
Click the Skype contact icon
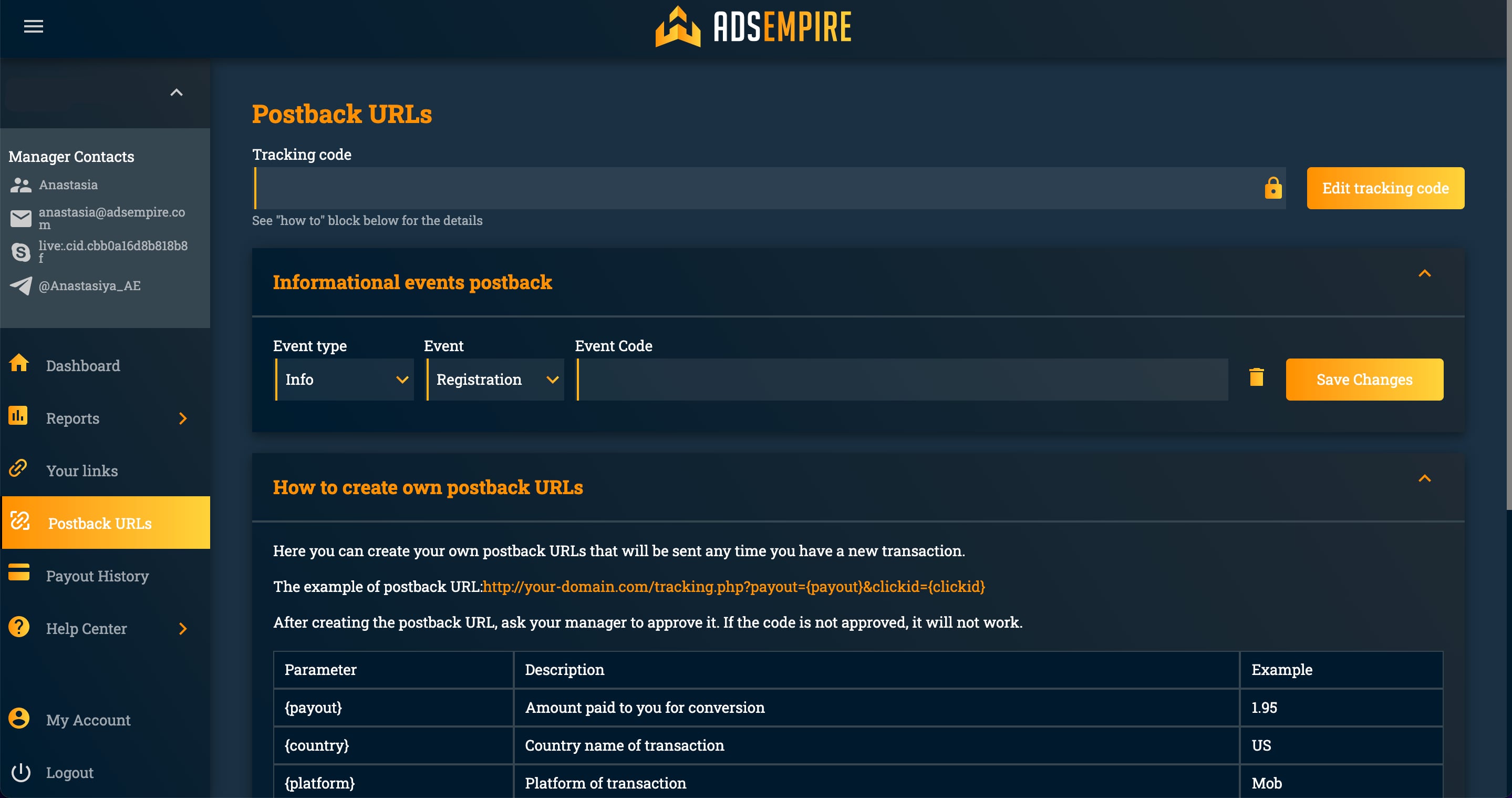[x=20, y=252]
